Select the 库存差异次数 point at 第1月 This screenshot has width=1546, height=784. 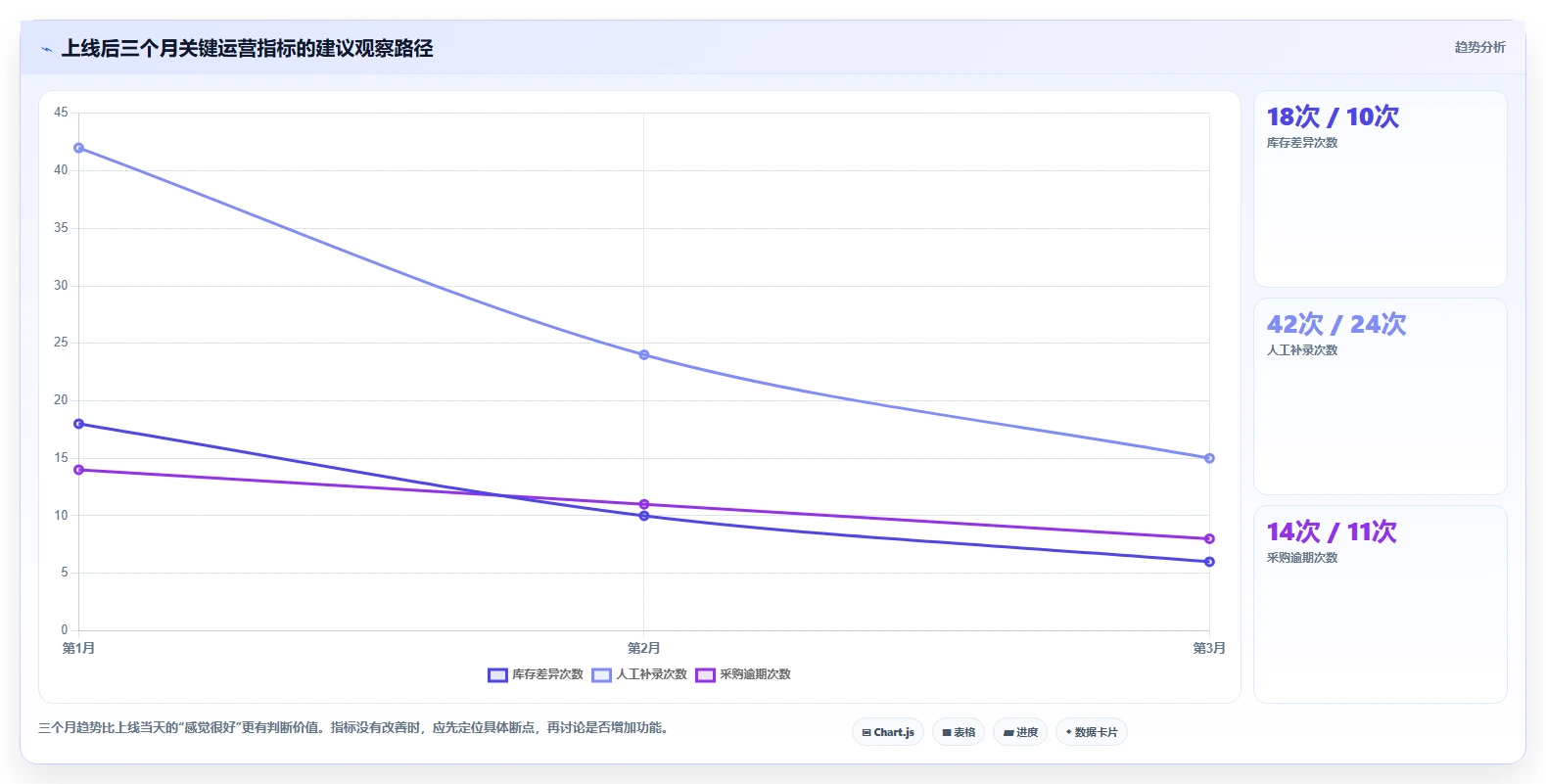tap(79, 424)
